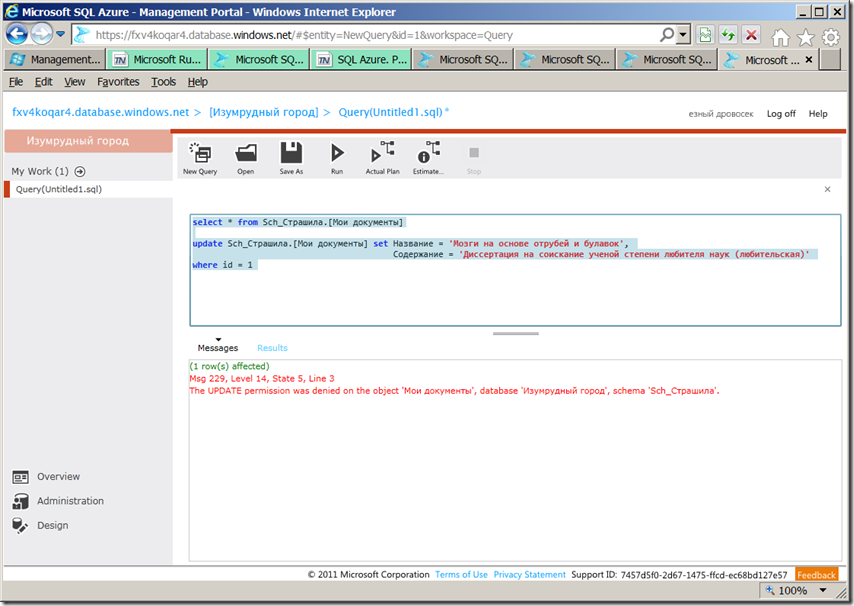Click the Query(Untitled1.sql) breadcrumb

point(391,112)
